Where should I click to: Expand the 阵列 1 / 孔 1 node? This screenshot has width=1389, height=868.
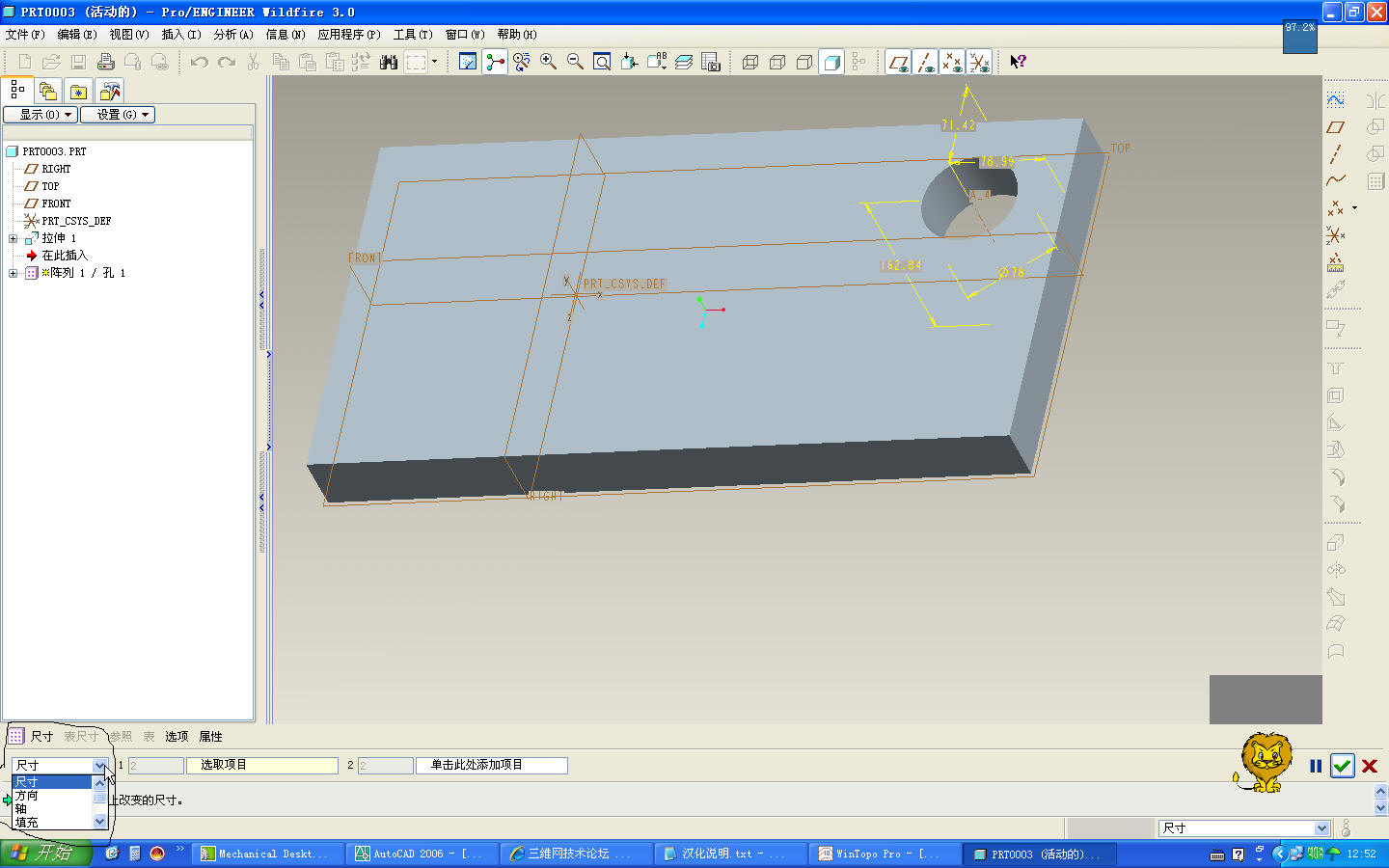[13, 273]
